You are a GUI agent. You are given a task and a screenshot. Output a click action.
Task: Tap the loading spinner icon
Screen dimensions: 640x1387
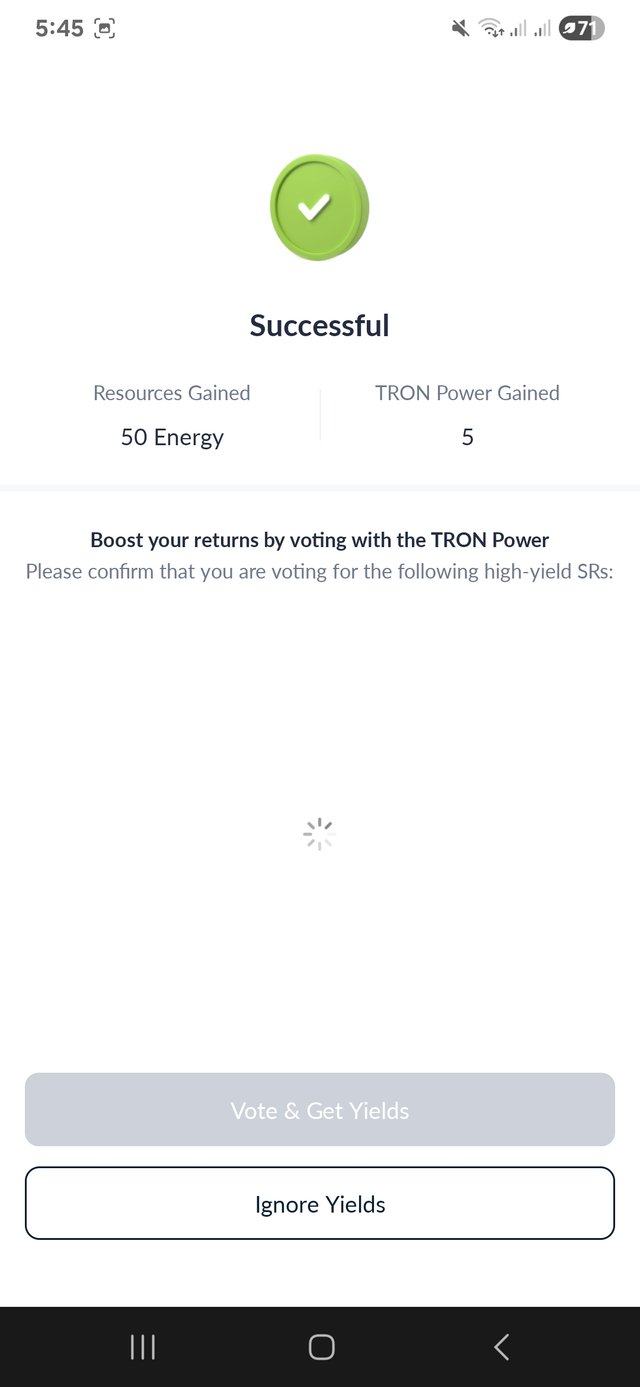[318, 834]
